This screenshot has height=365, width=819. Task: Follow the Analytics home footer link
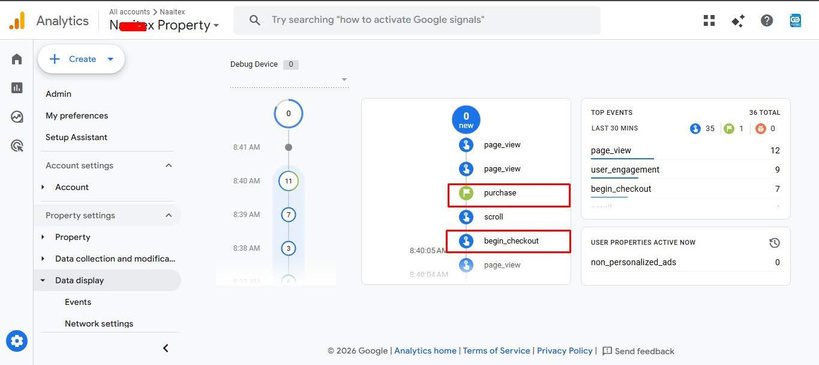pos(425,351)
